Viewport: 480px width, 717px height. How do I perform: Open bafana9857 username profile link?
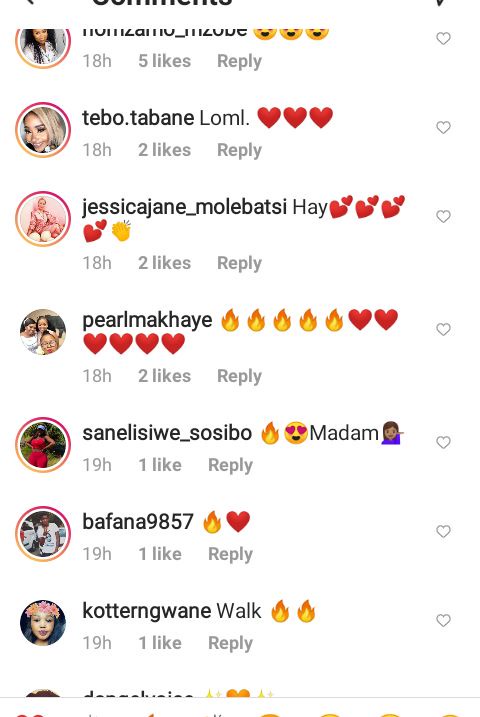[x=138, y=522]
